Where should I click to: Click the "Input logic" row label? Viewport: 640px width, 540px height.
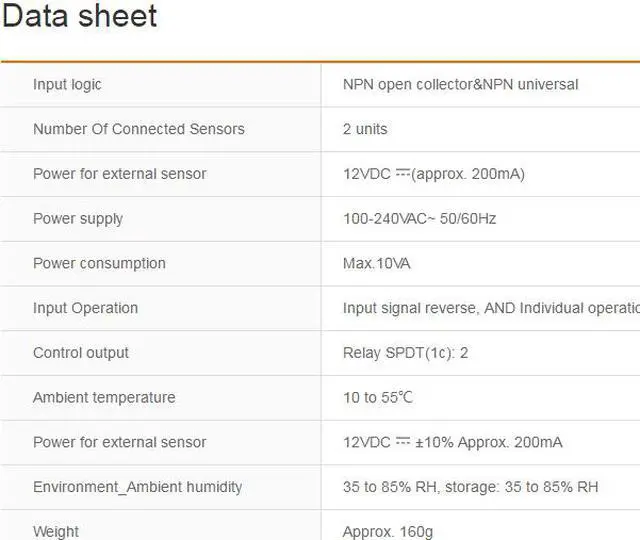(67, 85)
